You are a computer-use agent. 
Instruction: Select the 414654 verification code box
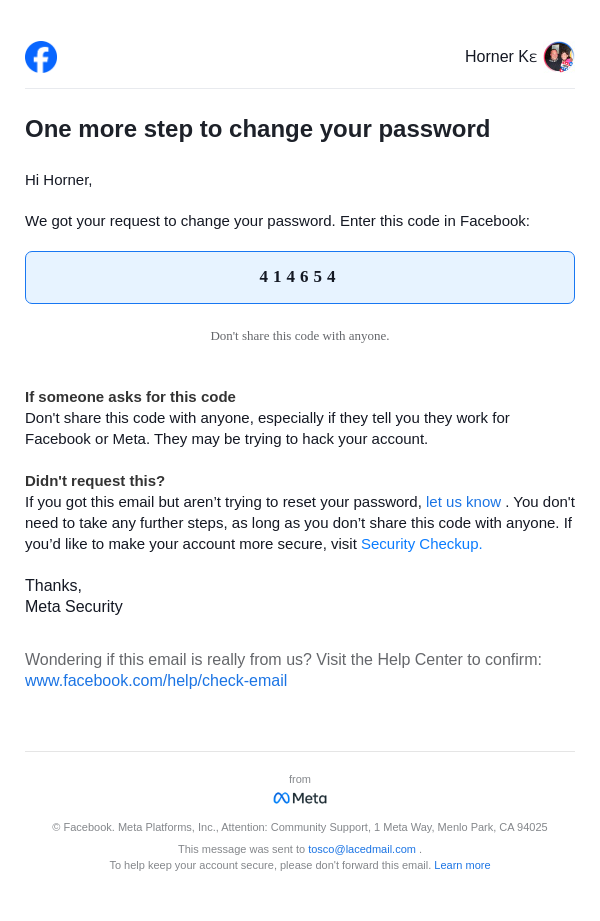click(x=299, y=277)
